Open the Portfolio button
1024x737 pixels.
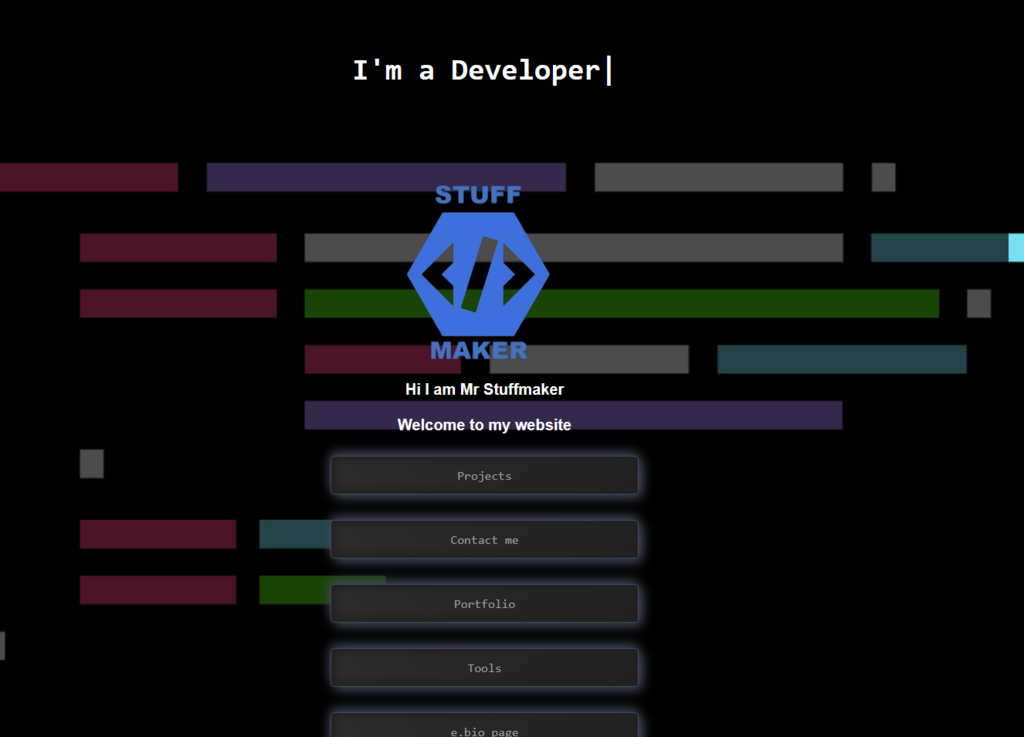484,604
